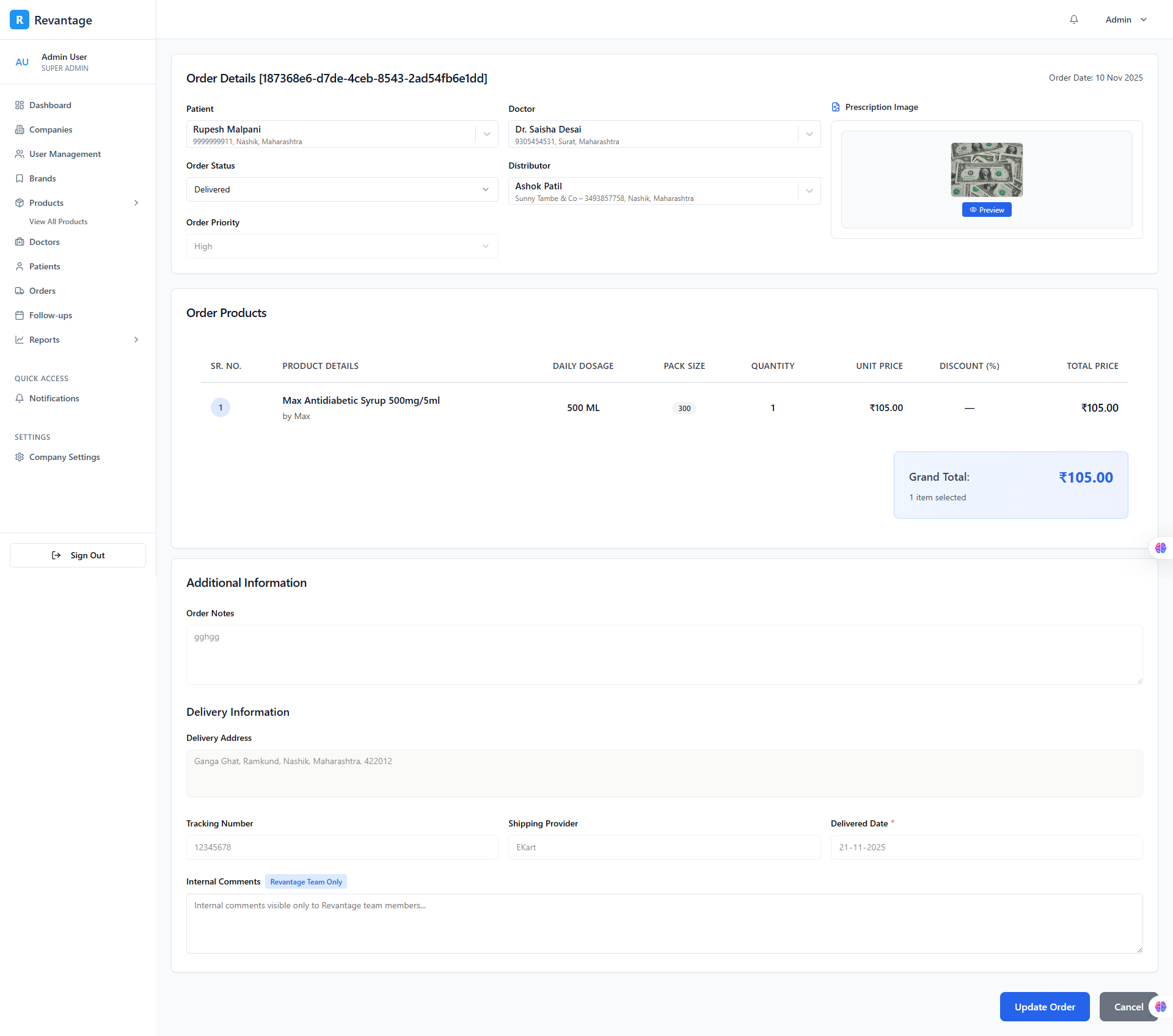1173x1036 pixels.
Task: Click the Doctors sidebar icon
Action: pos(20,242)
